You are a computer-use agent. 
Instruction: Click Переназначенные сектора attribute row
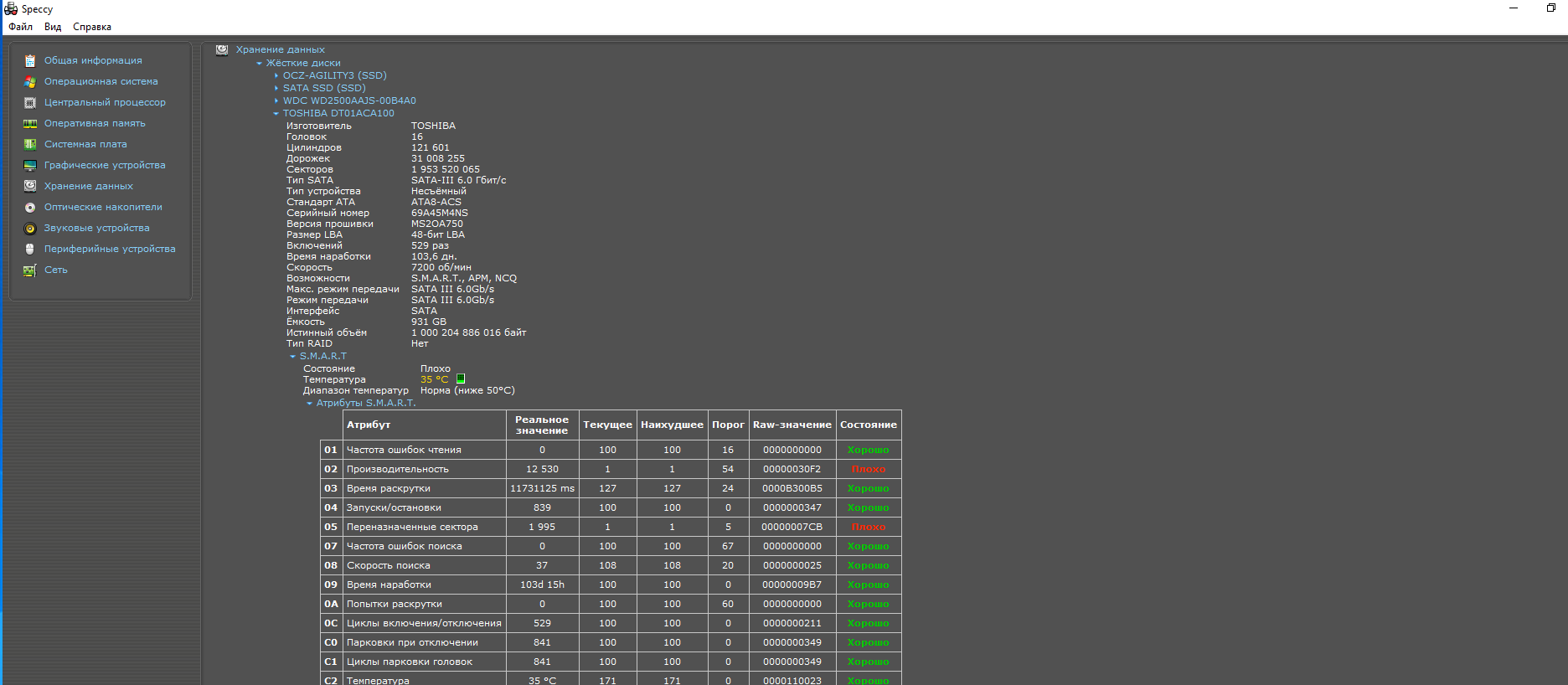[611, 527]
